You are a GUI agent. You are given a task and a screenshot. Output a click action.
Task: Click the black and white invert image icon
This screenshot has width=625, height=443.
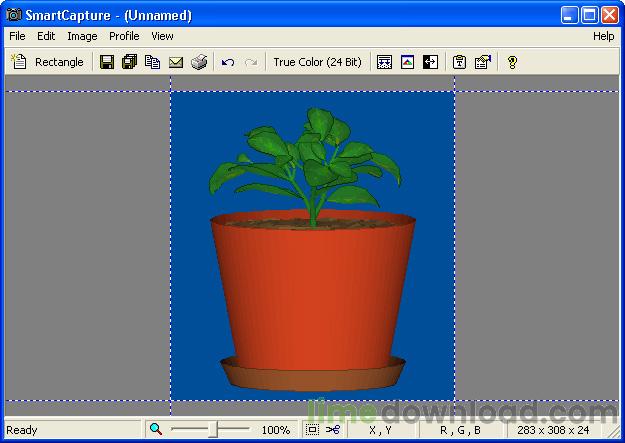(x=430, y=62)
